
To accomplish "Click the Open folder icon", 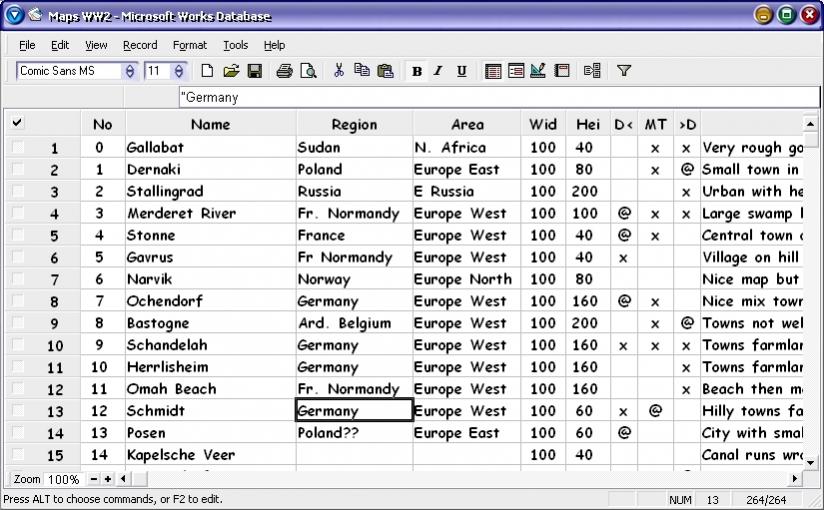I will 231,71.
